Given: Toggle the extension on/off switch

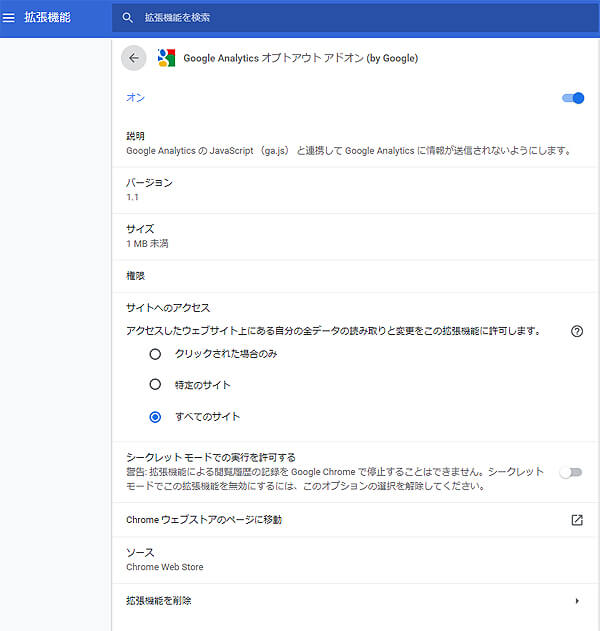Looking at the screenshot, I should [573, 98].
